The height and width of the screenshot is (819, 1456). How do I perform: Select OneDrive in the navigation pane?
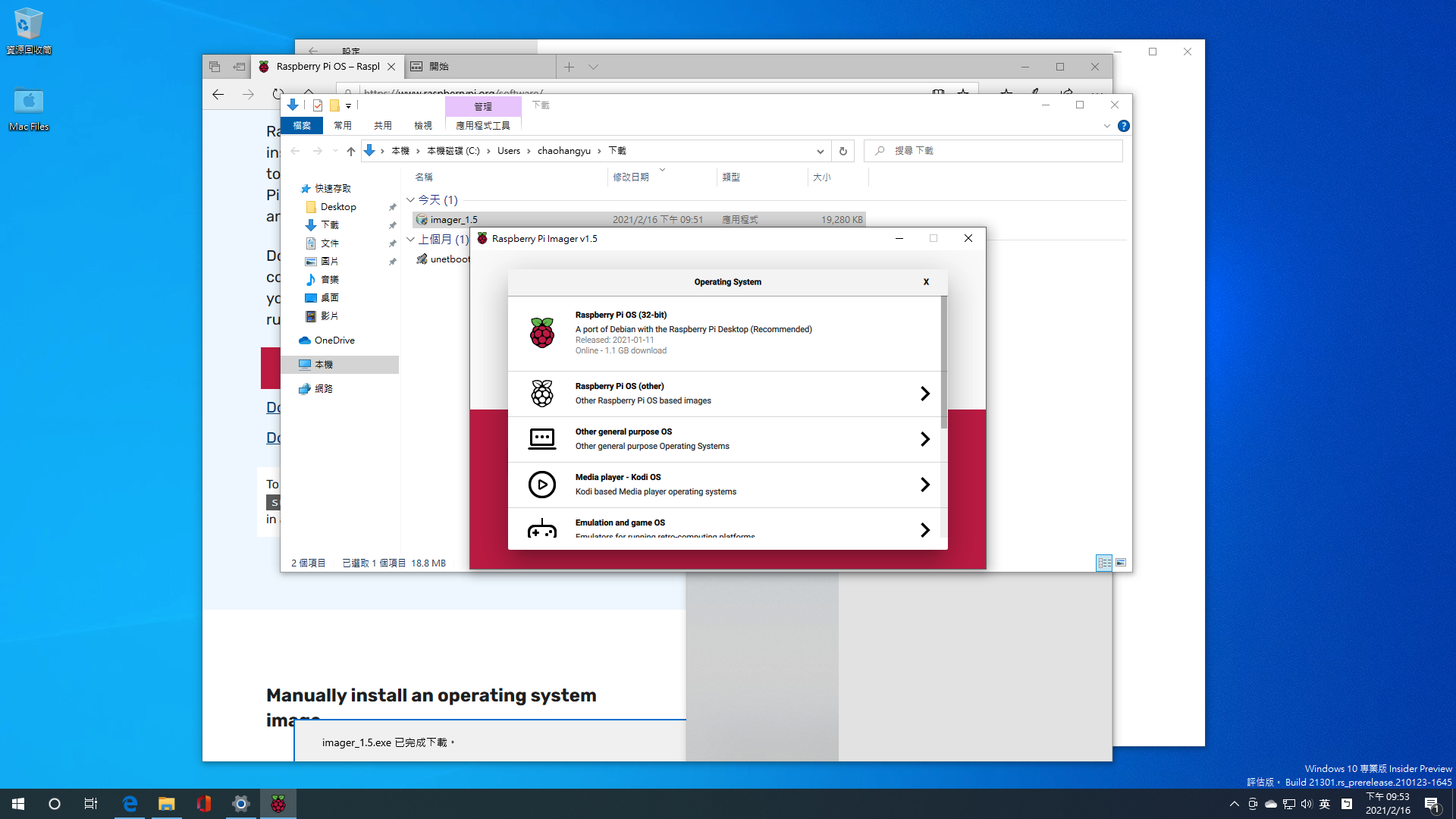point(334,340)
